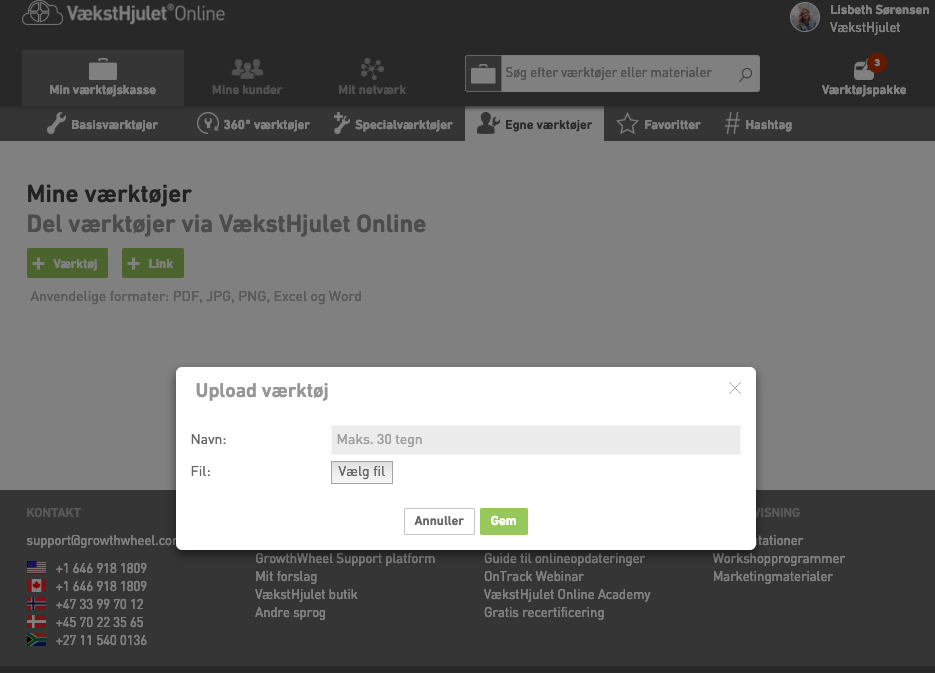Click the magnifier search icon
935x673 pixels.
click(745, 75)
